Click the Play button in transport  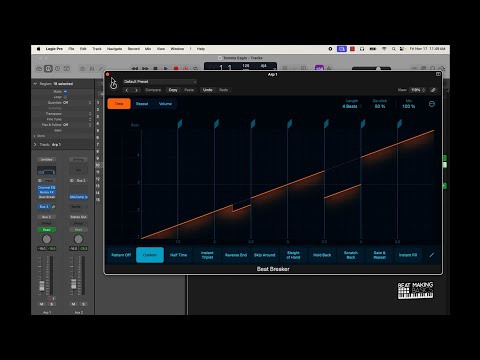[165, 68]
